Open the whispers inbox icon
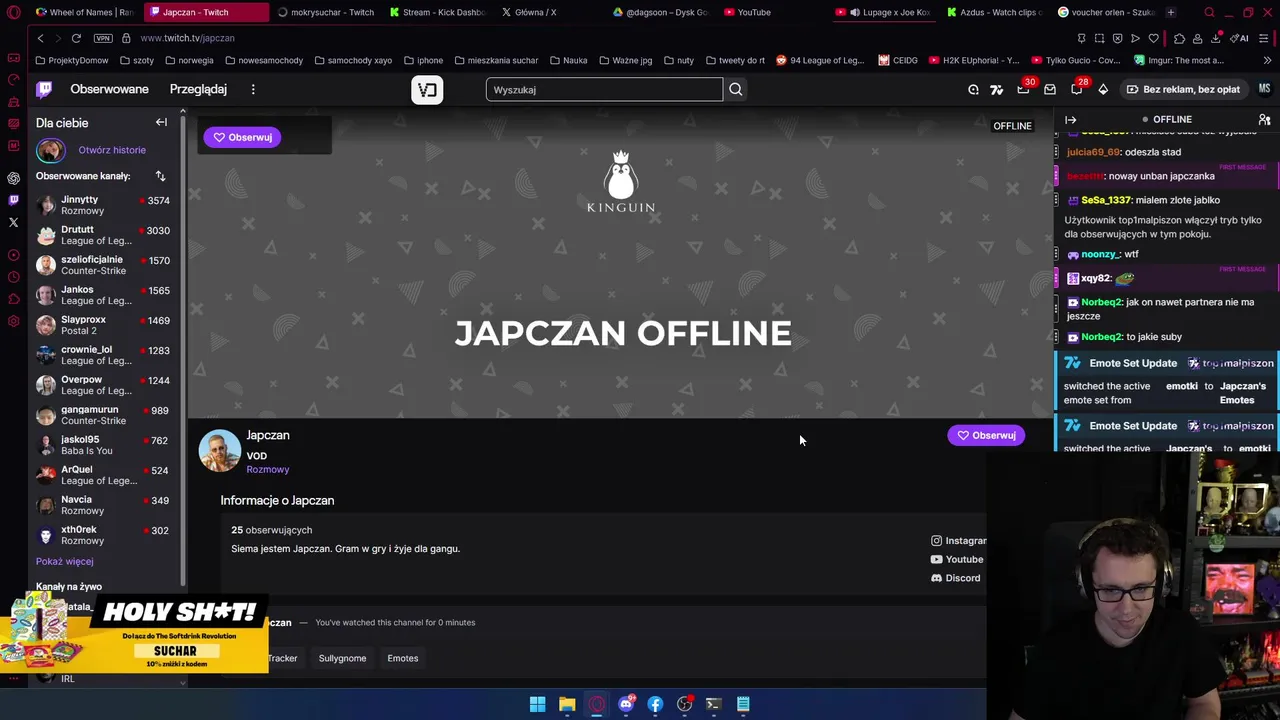 pyautogui.click(x=1050, y=89)
